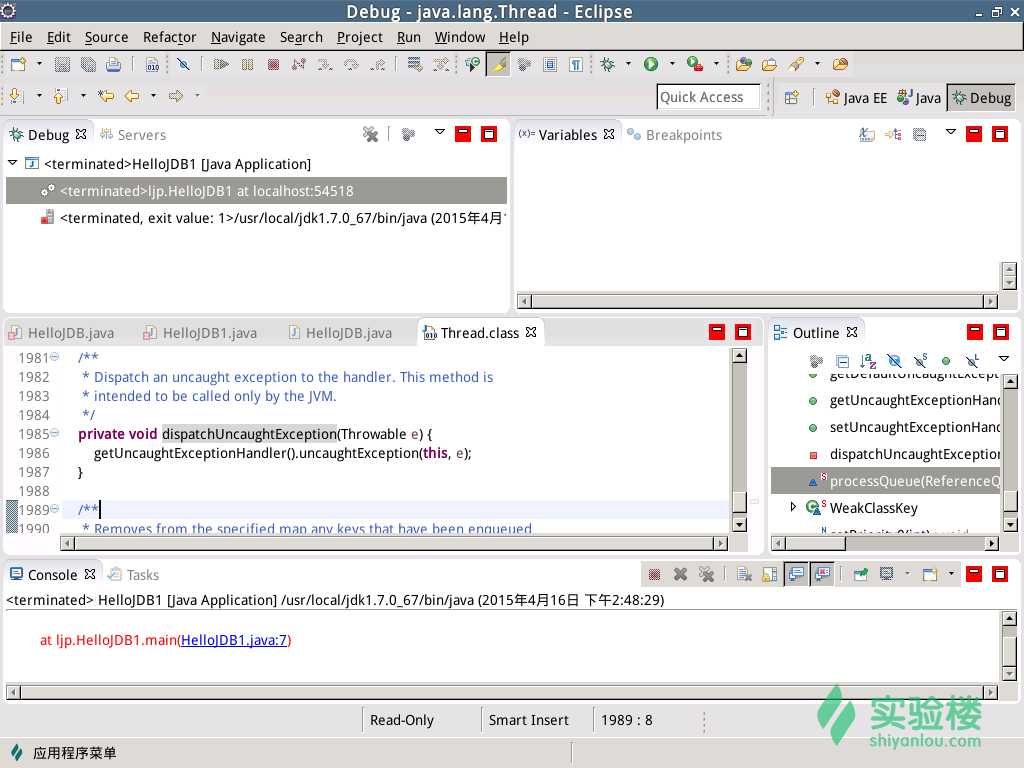Screen dimensions: 1024x768
Task: Toggle Show Whitespace Characters pilcrow button
Action: pos(576,64)
